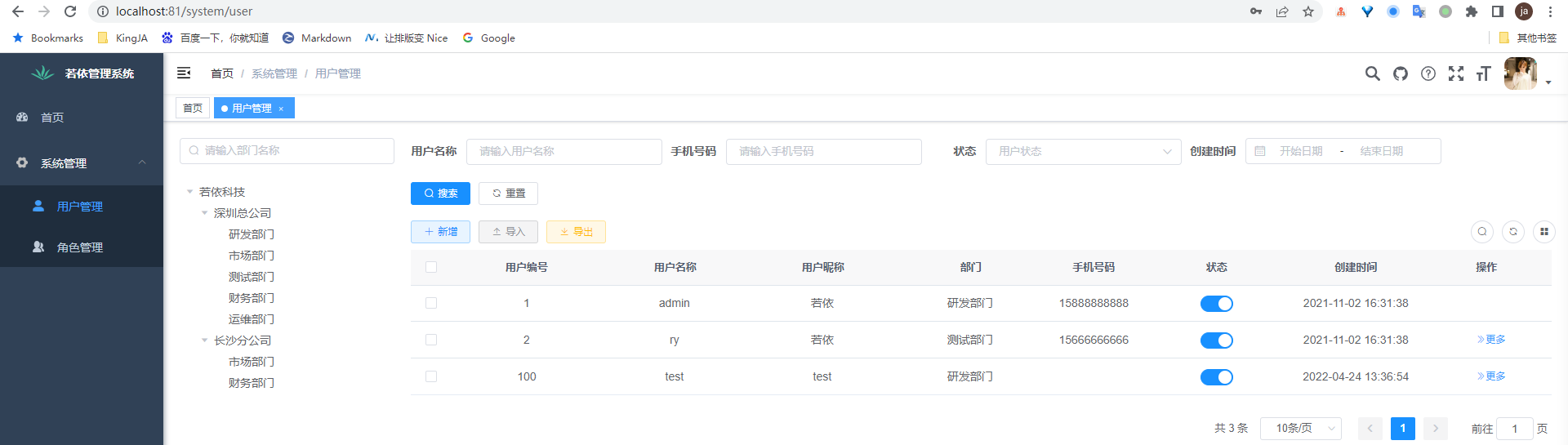Open the column visibility grid icon

(x=1543, y=232)
